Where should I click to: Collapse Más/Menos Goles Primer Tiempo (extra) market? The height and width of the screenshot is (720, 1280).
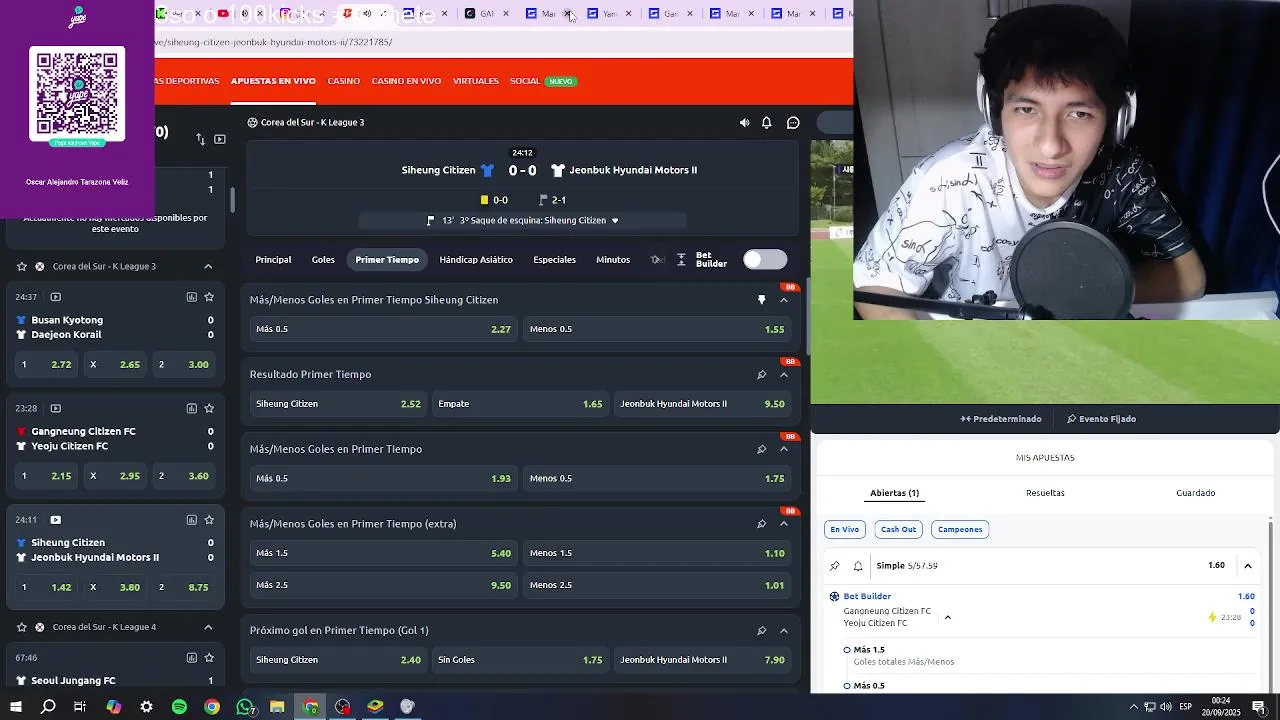coord(784,524)
